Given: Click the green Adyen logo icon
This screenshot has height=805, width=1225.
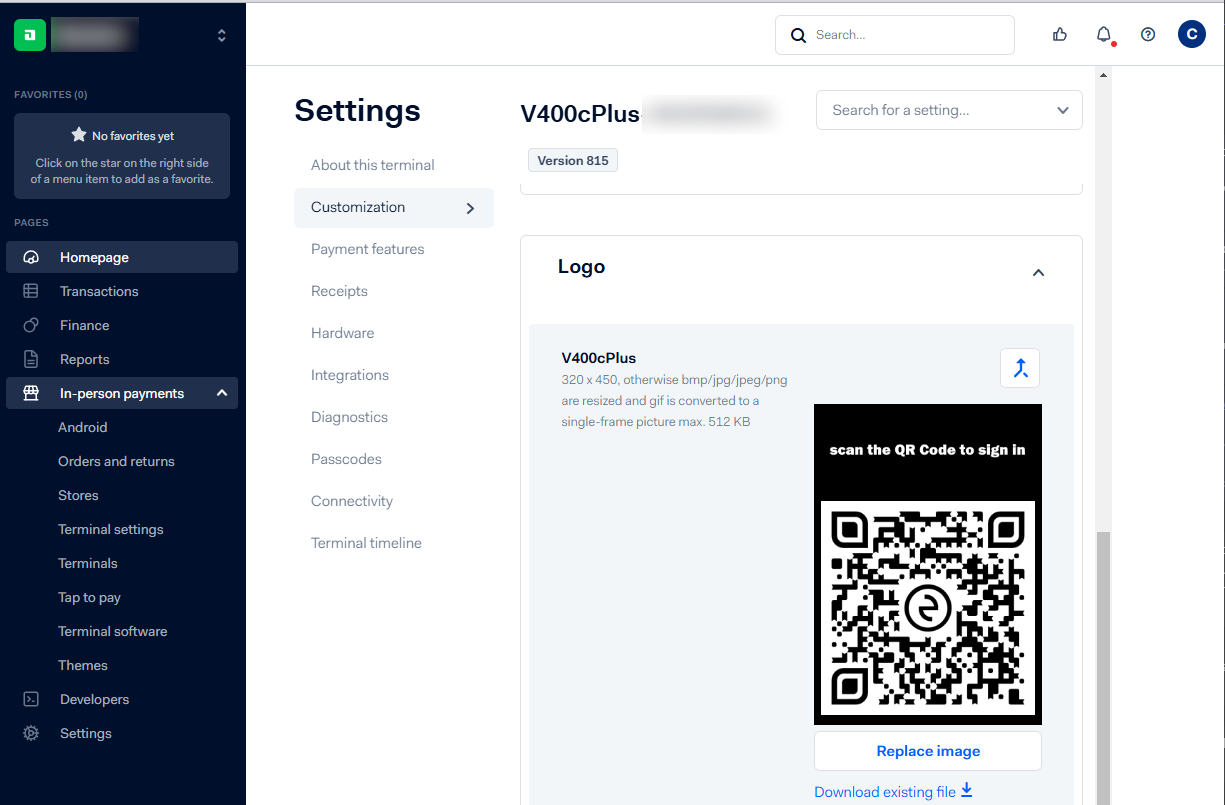Looking at the screenshot, I should coord(30,35).
